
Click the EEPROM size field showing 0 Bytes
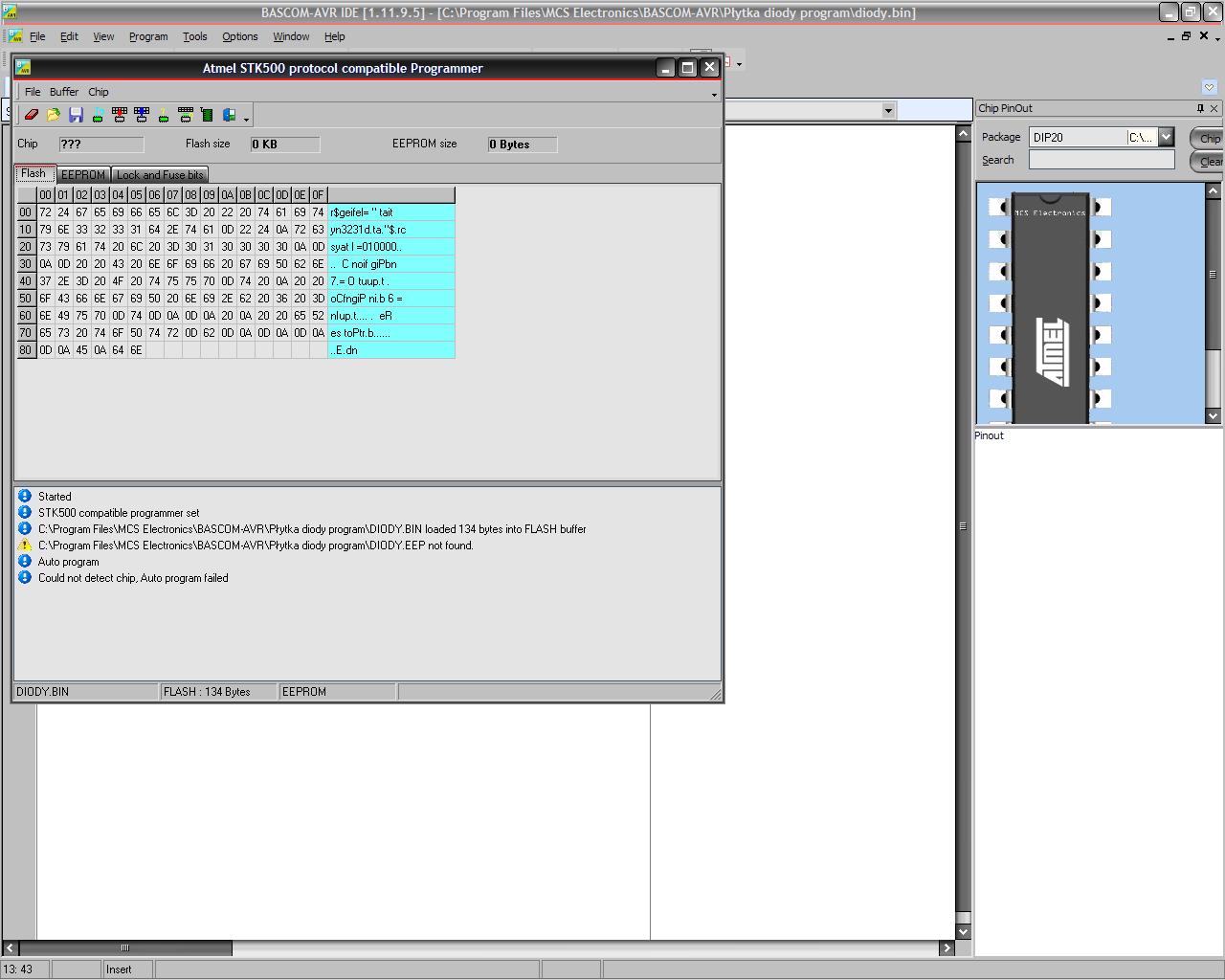(522, 145)
